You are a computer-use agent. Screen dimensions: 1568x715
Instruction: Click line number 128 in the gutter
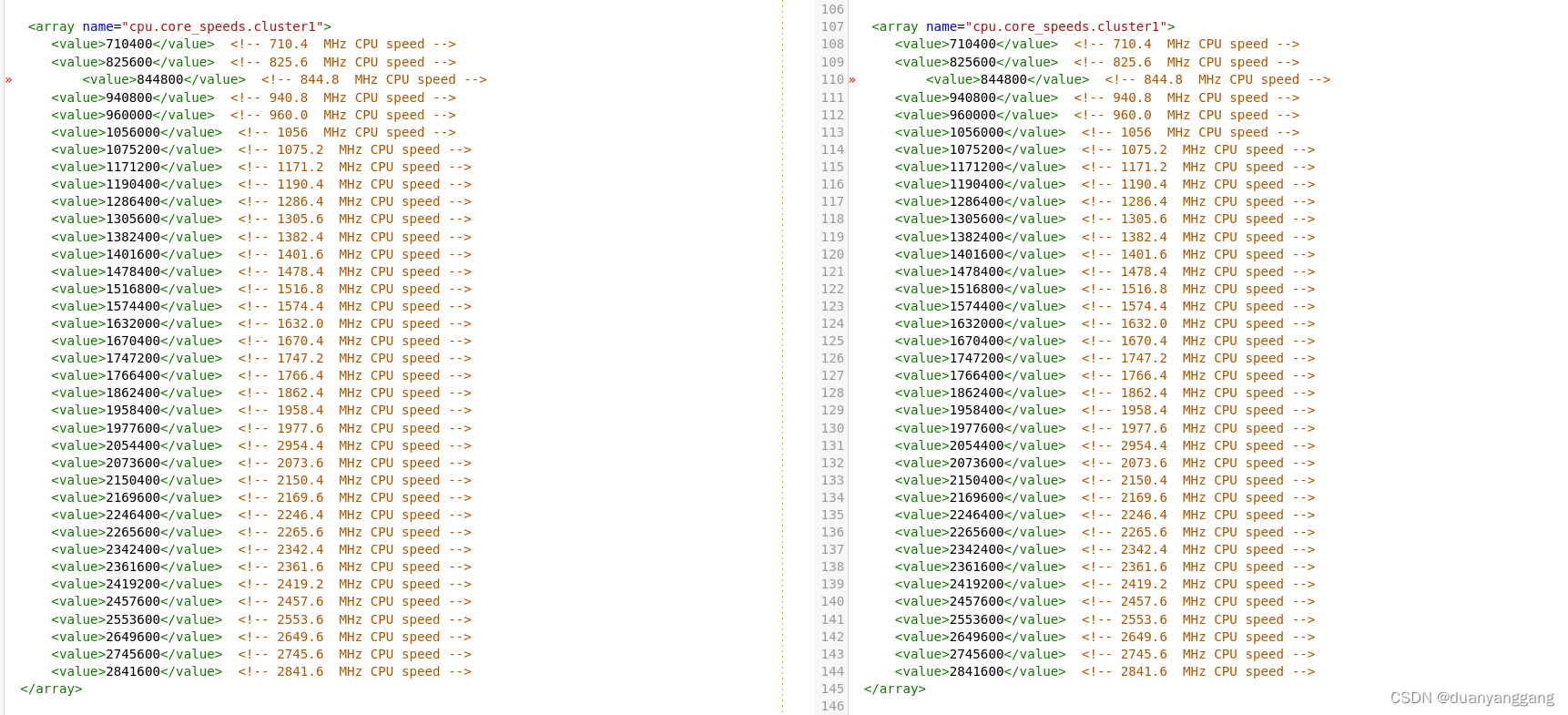[x=832, y=393]
